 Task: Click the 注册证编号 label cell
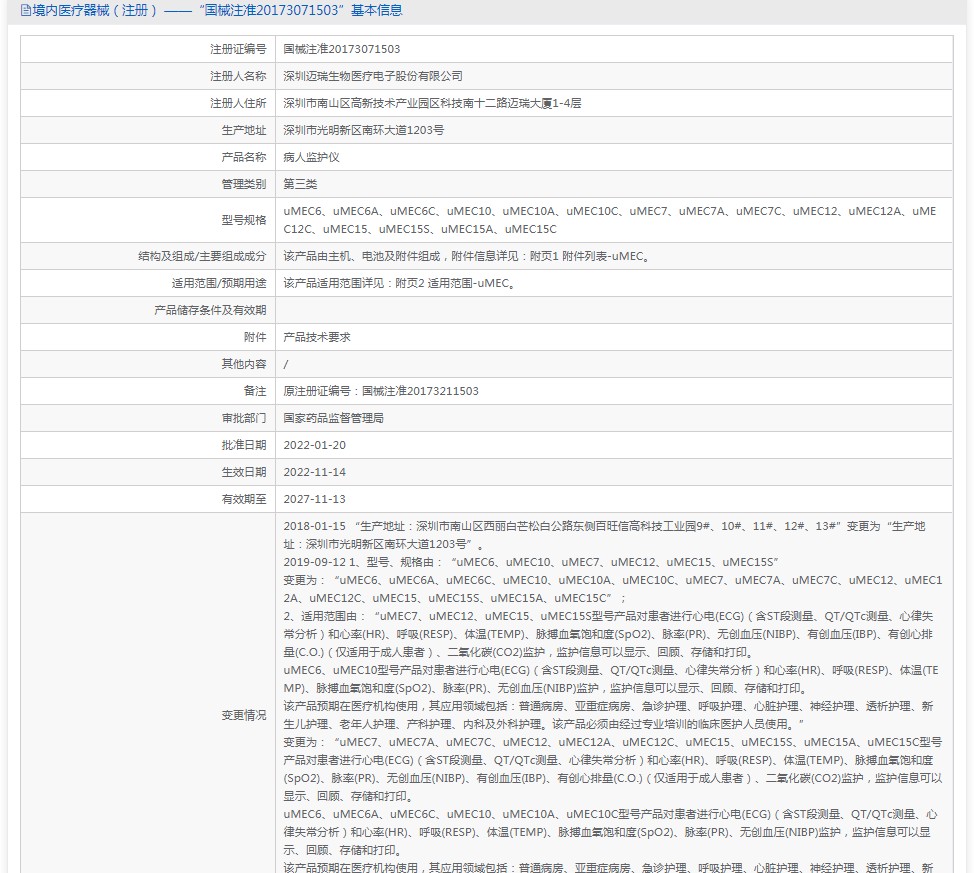[238, 49]
